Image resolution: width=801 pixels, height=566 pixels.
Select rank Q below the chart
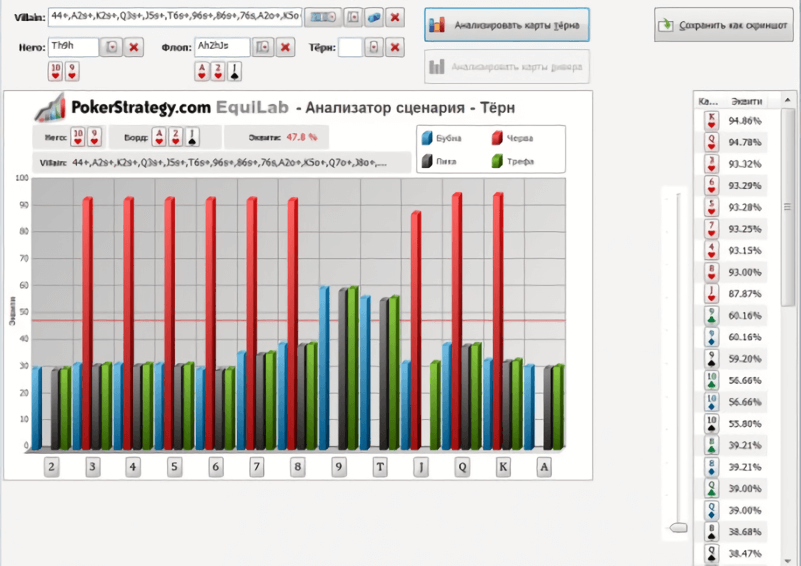(462, 466)
